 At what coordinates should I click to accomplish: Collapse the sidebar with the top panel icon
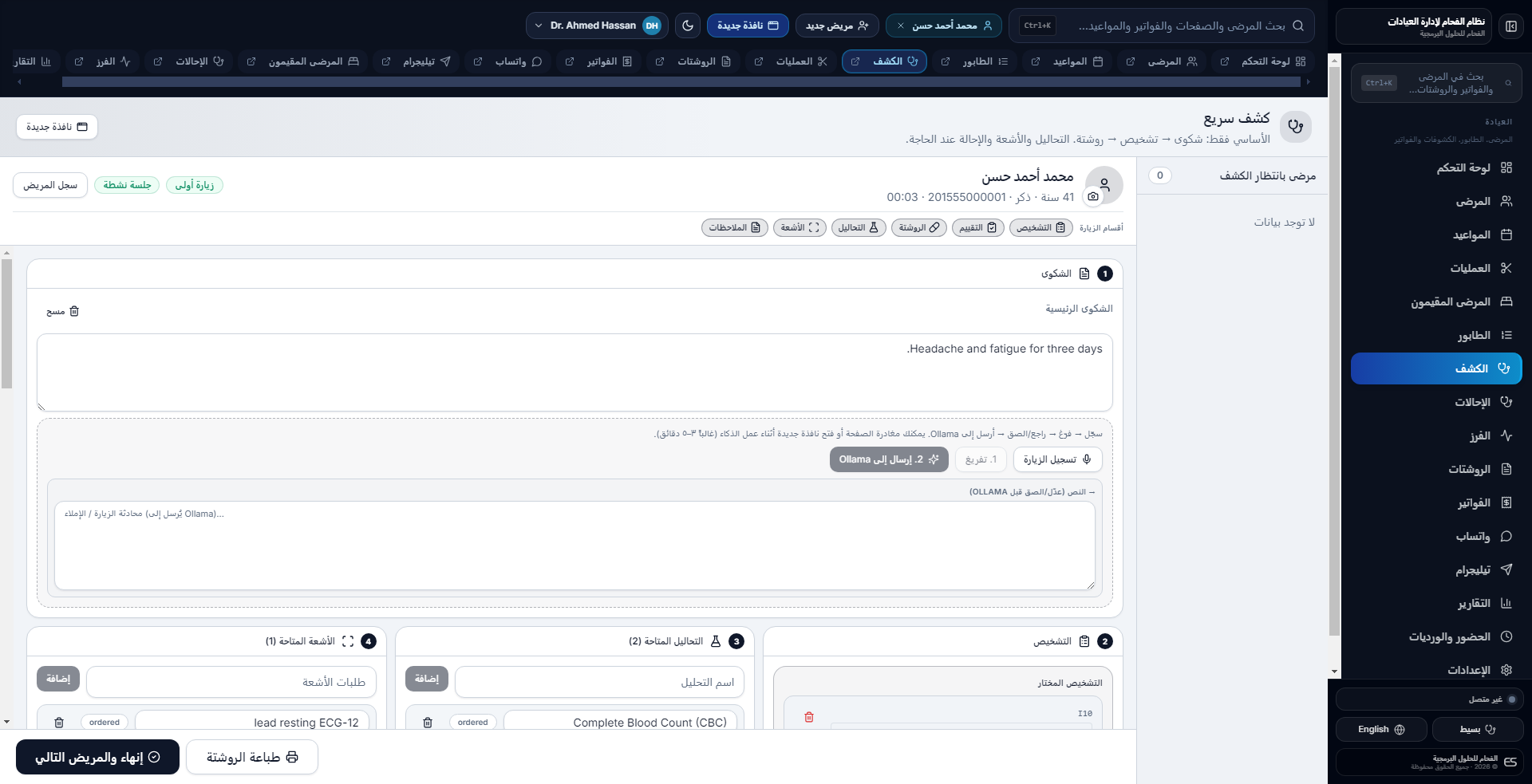1510,26
